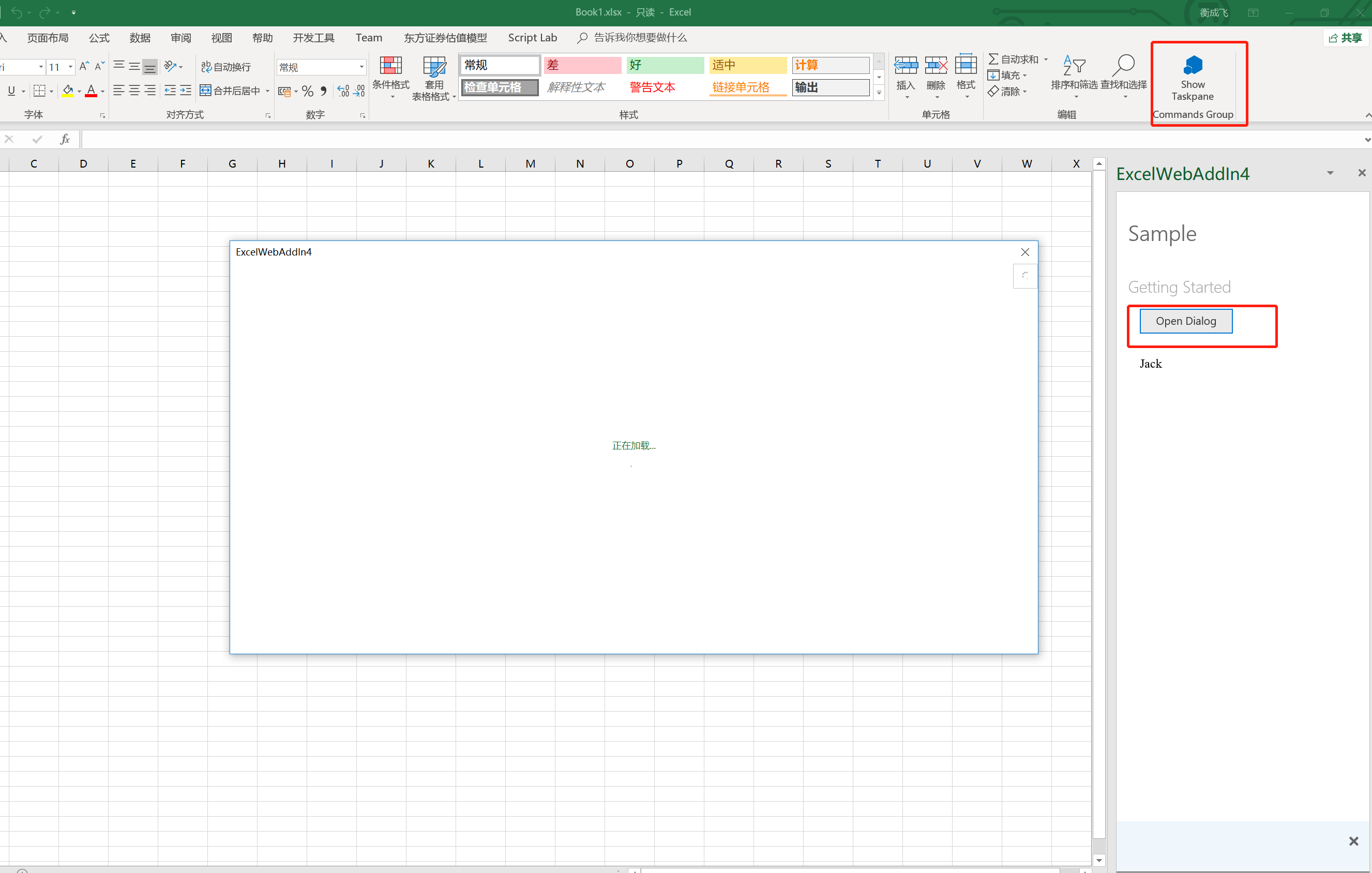
Task: Click the yellow fill color button
Action: coord(68,91)
